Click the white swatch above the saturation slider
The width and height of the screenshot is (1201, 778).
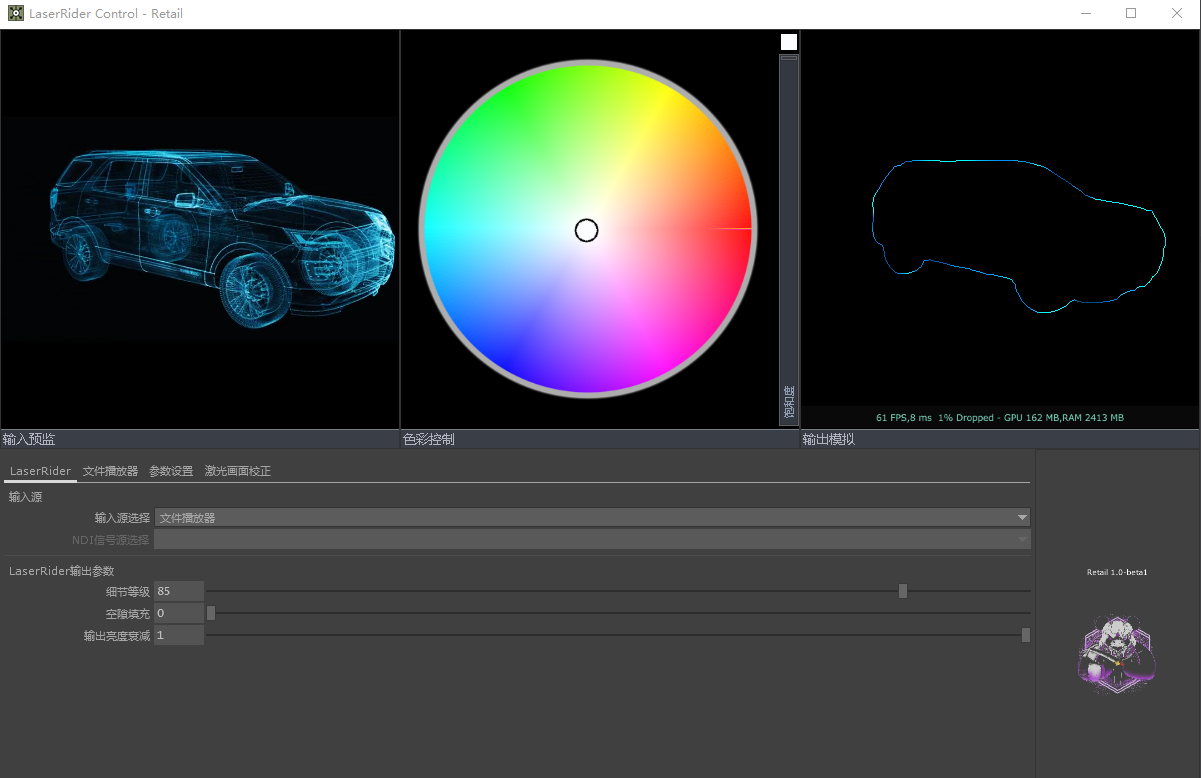point(789,42)
